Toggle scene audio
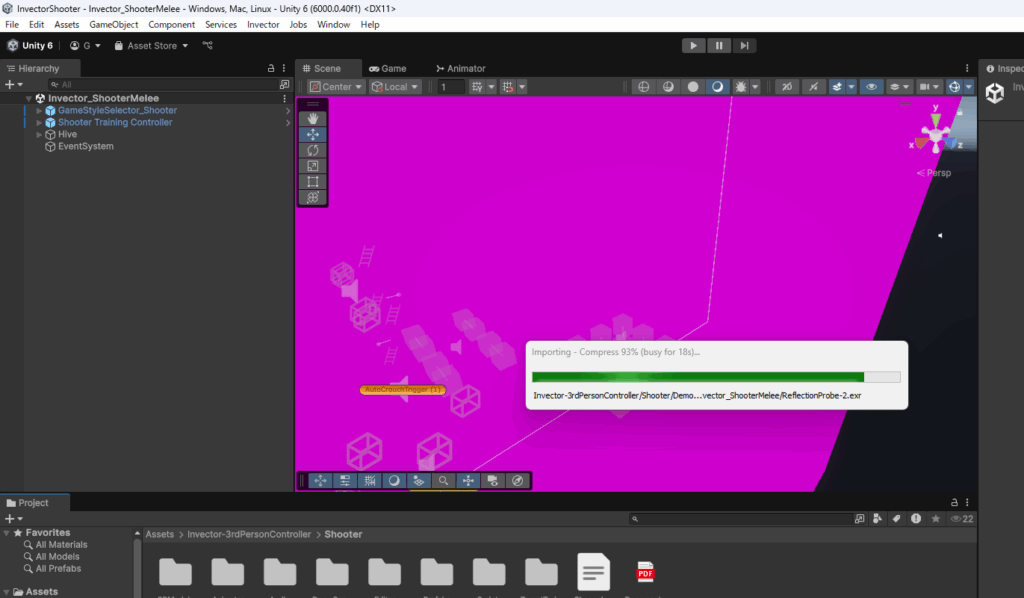The image size is (1024, 598). coord(813,87)
